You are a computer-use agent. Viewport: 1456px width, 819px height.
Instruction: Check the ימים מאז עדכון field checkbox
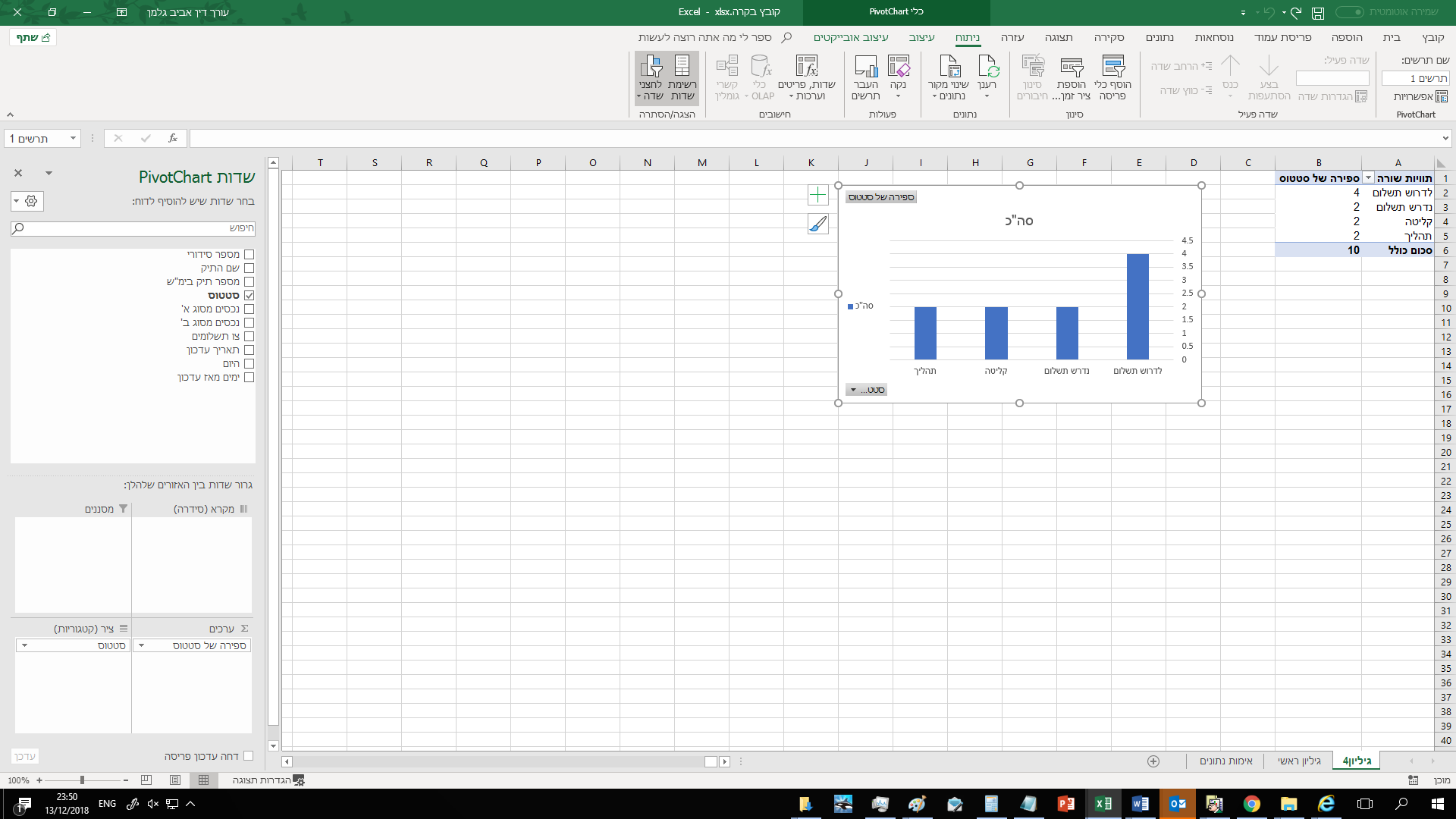tap(249, 378)
